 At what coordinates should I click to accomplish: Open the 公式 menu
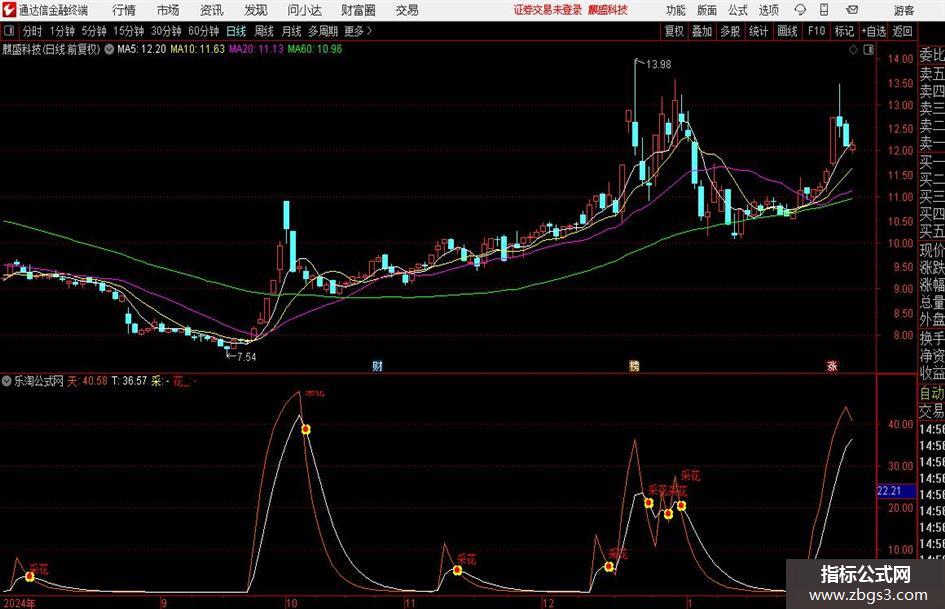[738, 10]
